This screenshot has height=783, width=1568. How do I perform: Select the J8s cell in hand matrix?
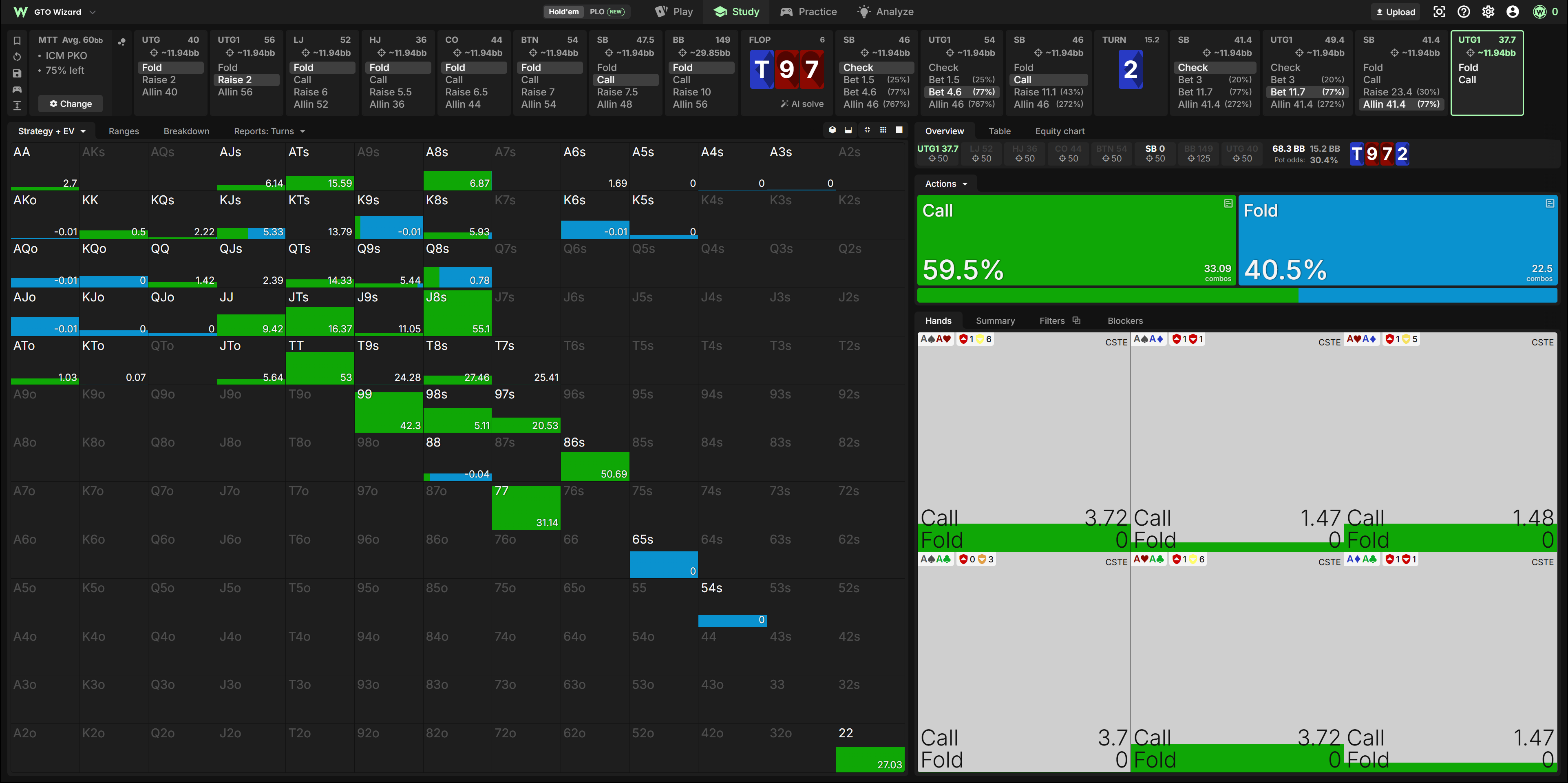point(458,312)
